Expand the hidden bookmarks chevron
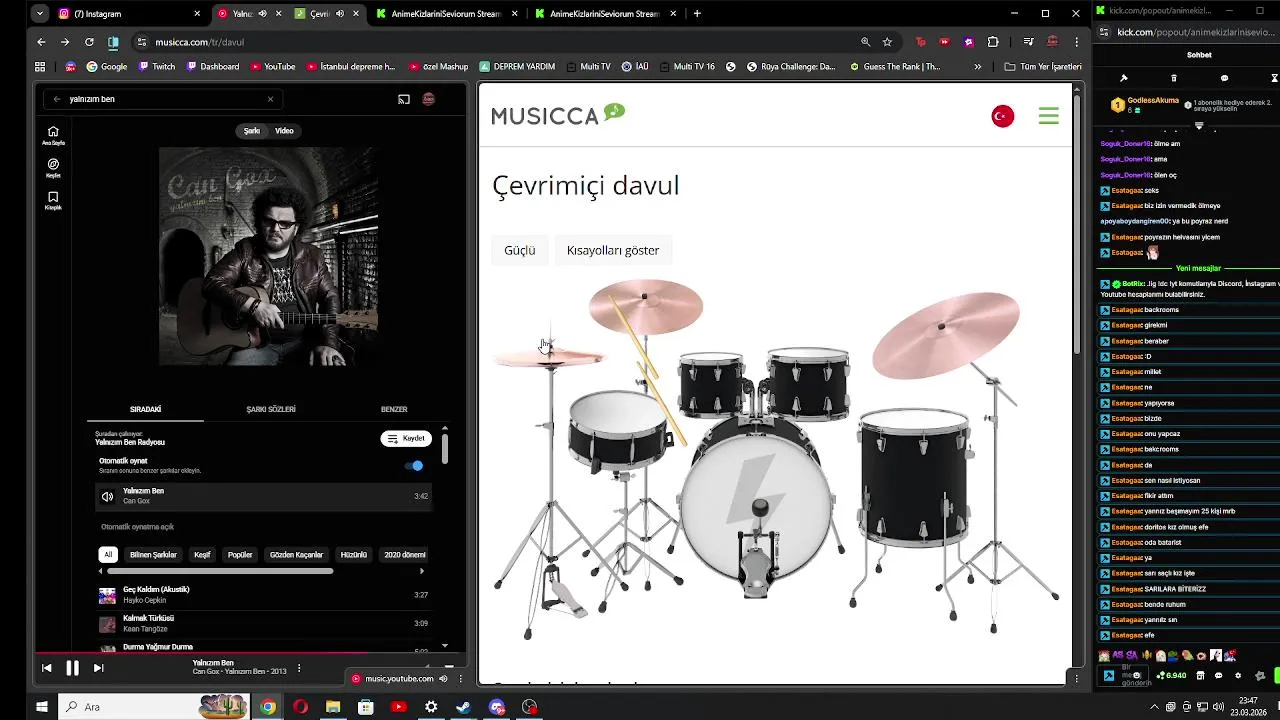This screenshot has width=1280, height=720. point(977,67)
